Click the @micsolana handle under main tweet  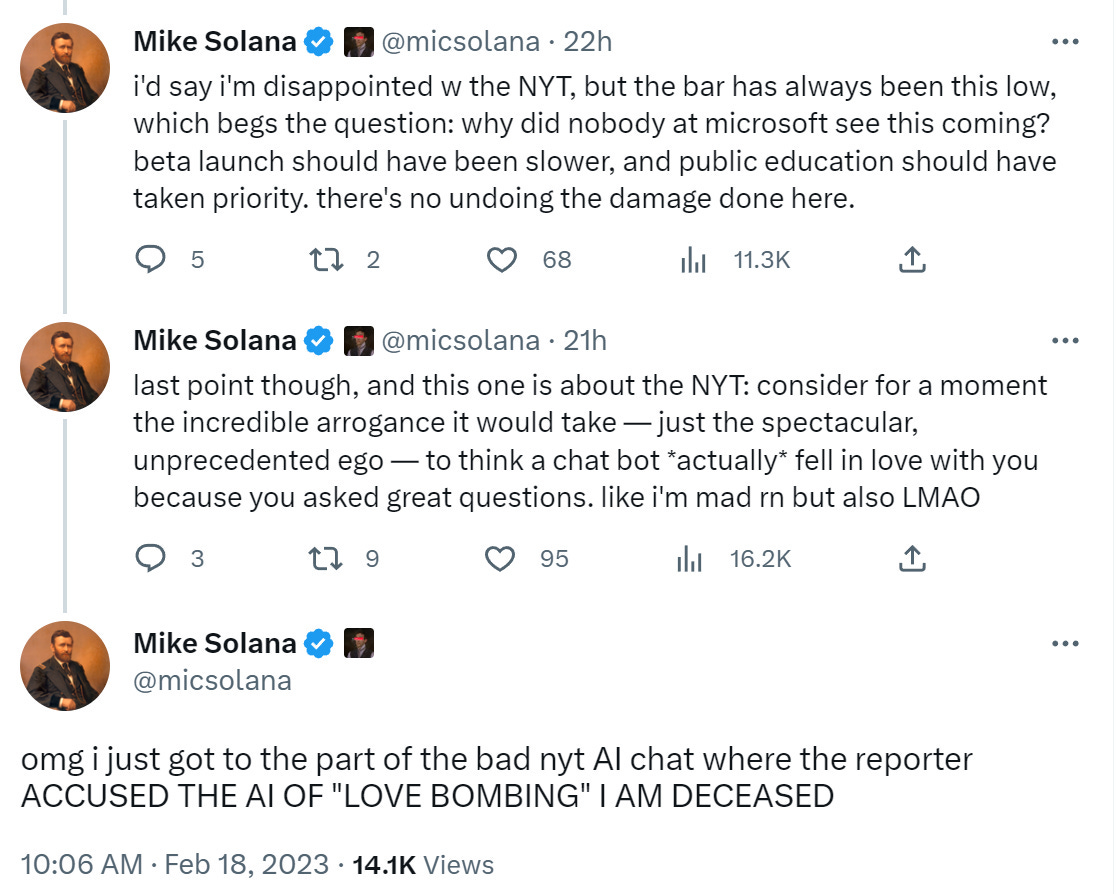pos(212,681)
